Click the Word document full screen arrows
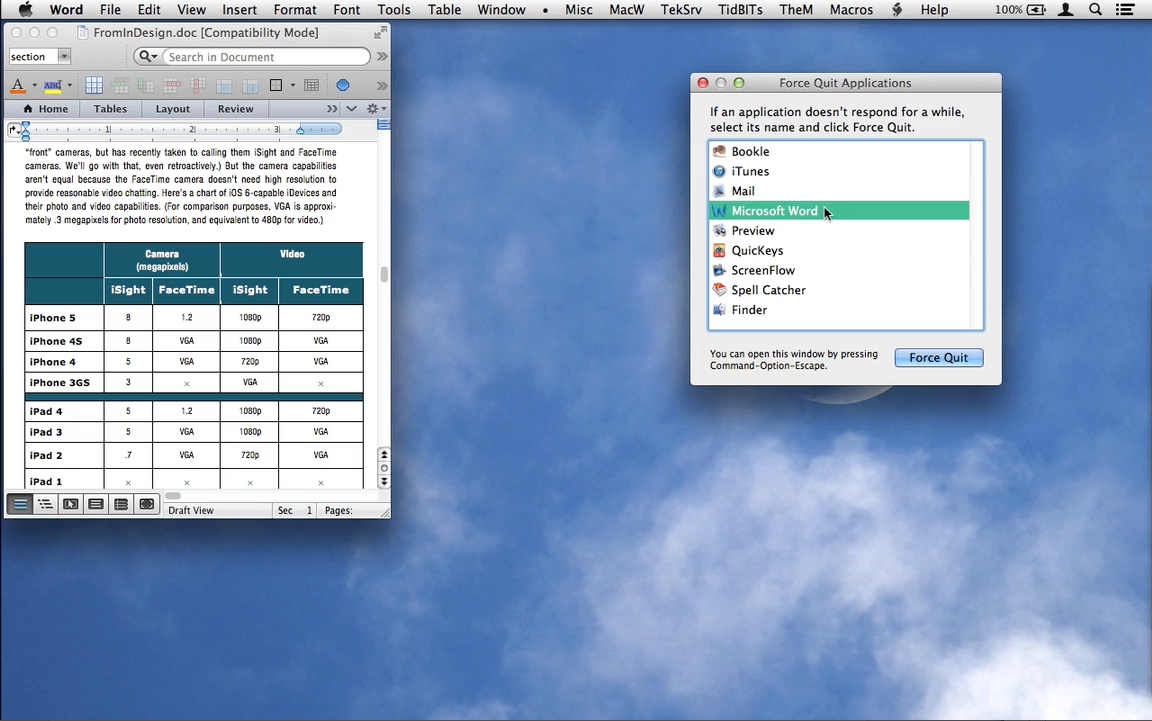This screenshot has width=1152, height=721. [379, 33]
